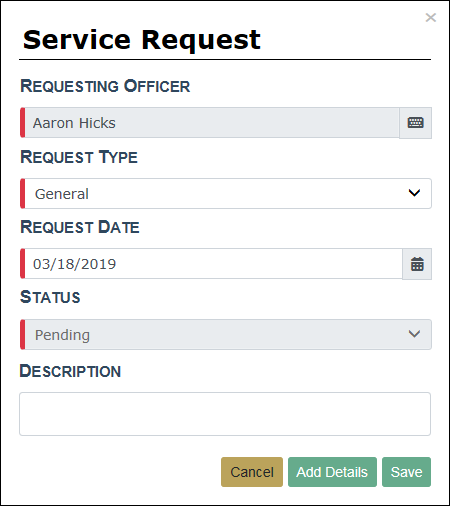
Task: Click the Requesting Officer label
Action: pos(105,86)
